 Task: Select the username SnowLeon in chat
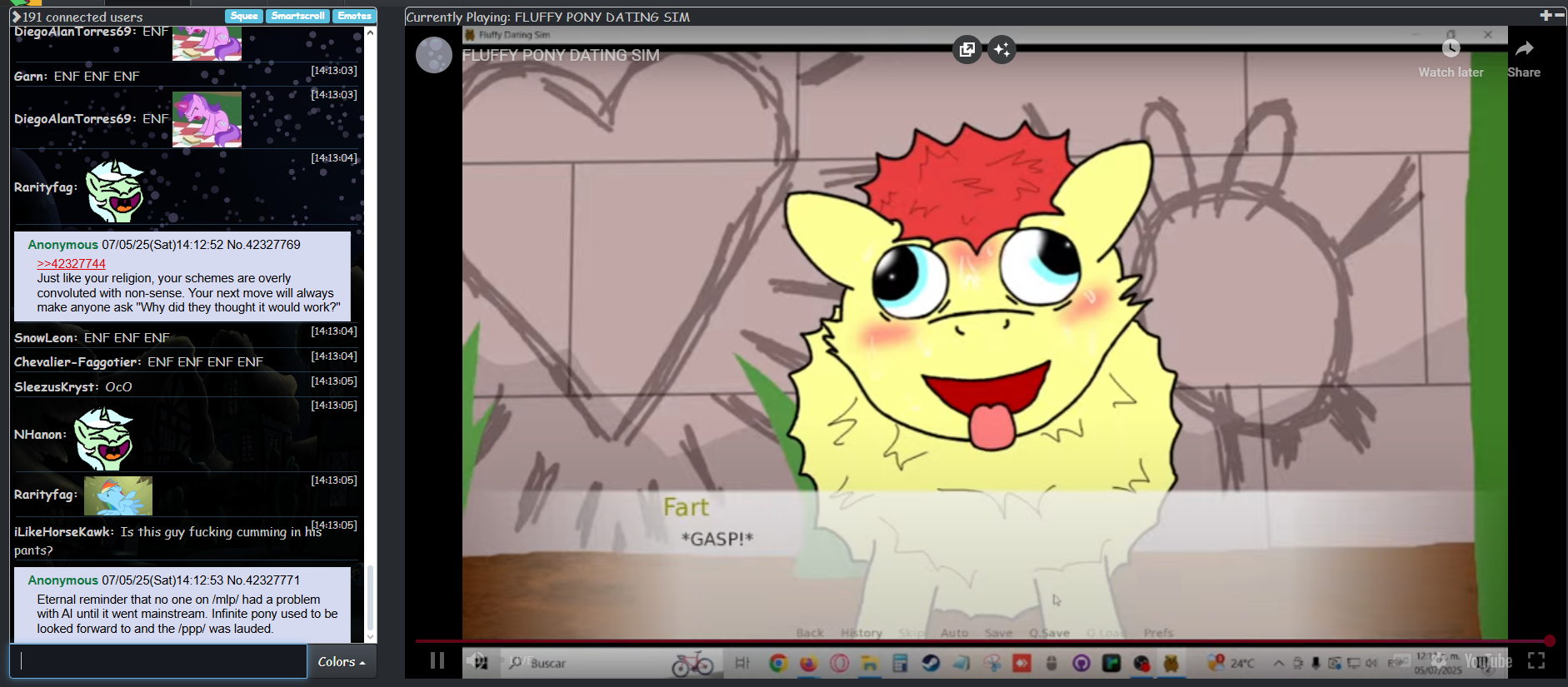point(44,337)
